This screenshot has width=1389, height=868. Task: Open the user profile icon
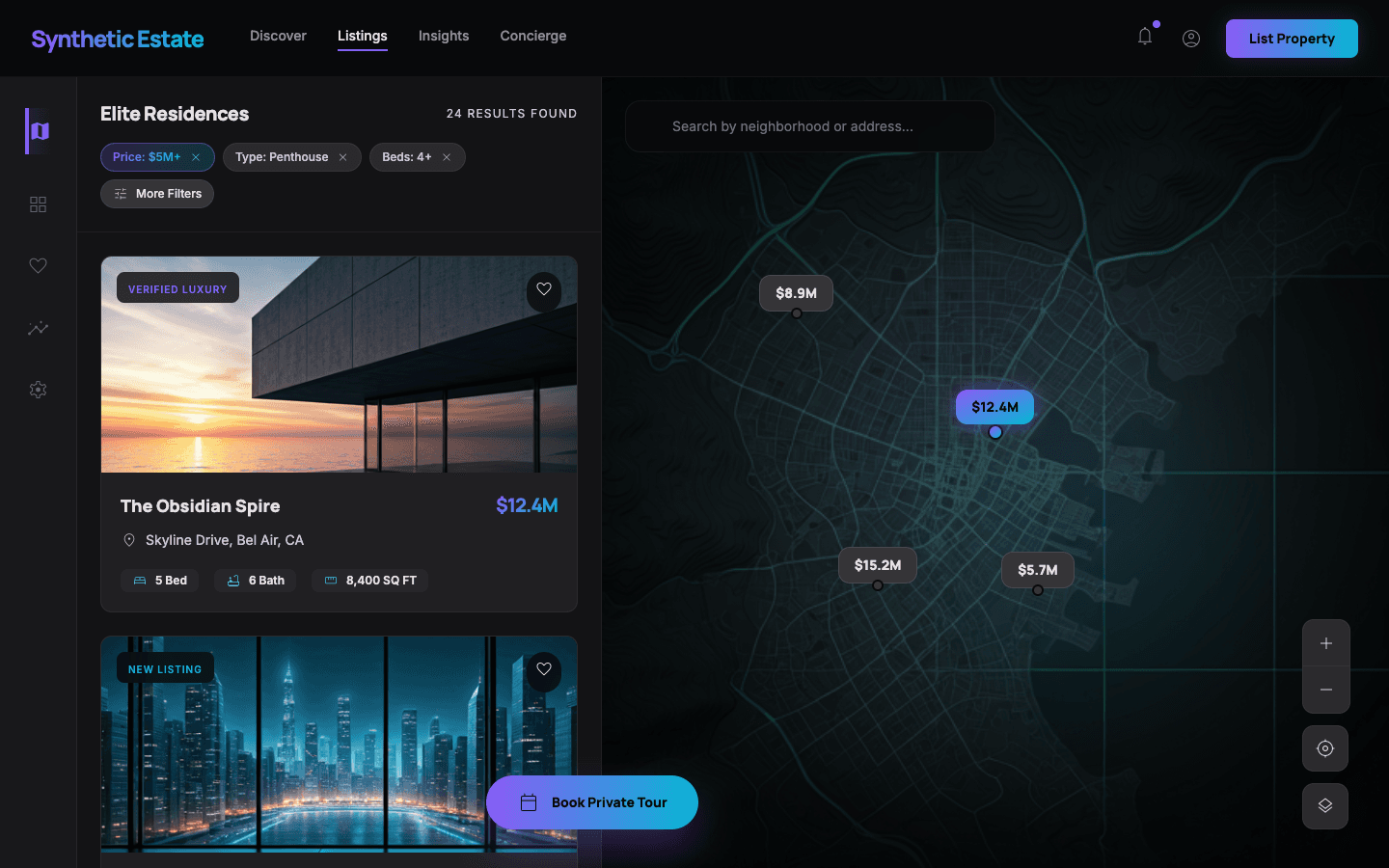pos(1191,39)
